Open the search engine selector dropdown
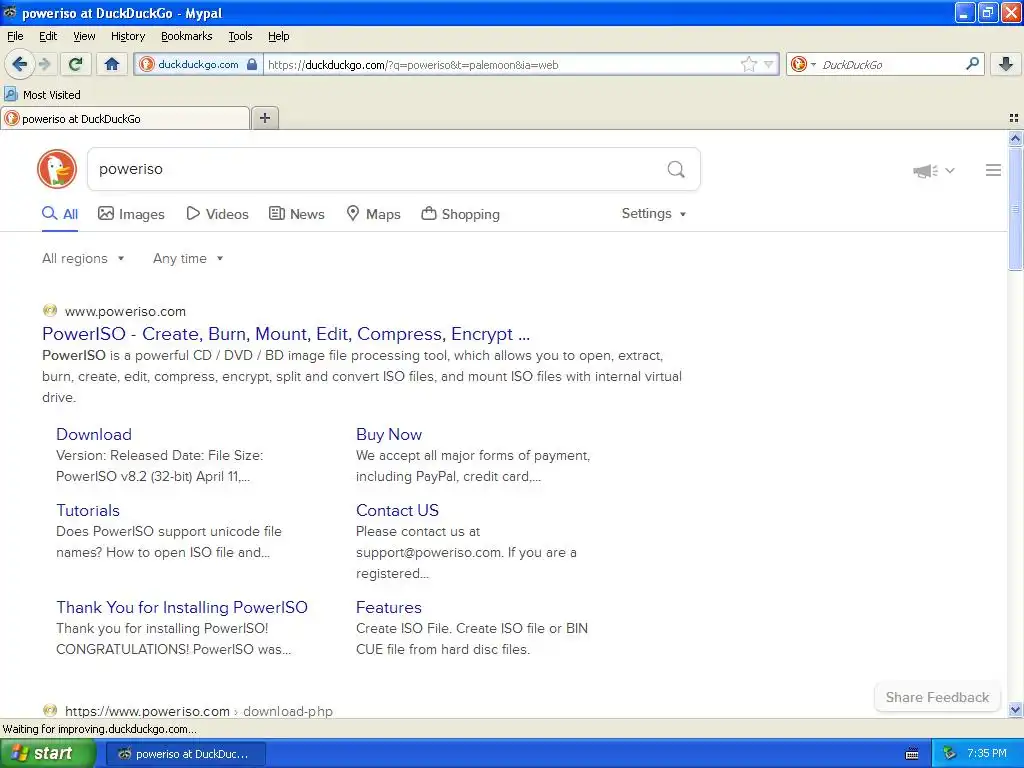Viewport: 1024px width, 768px height. [803, 64]
